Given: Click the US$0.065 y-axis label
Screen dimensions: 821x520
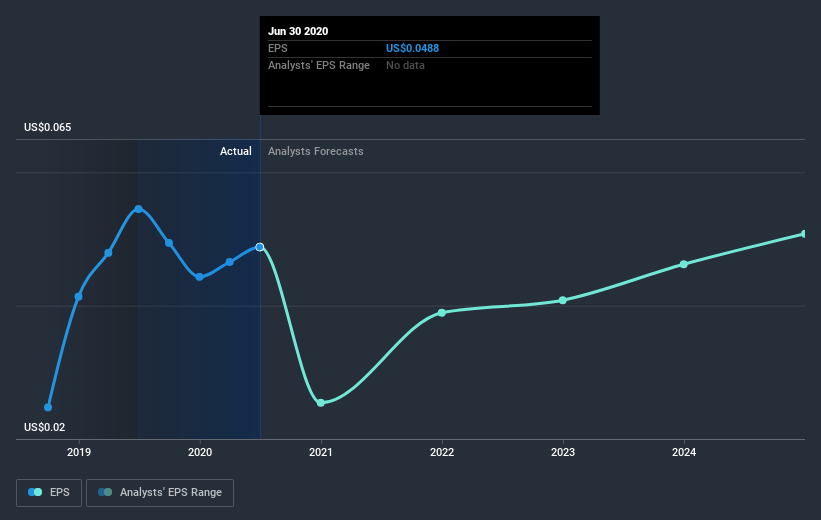Looking at the screenshot, I should point(48,127).
